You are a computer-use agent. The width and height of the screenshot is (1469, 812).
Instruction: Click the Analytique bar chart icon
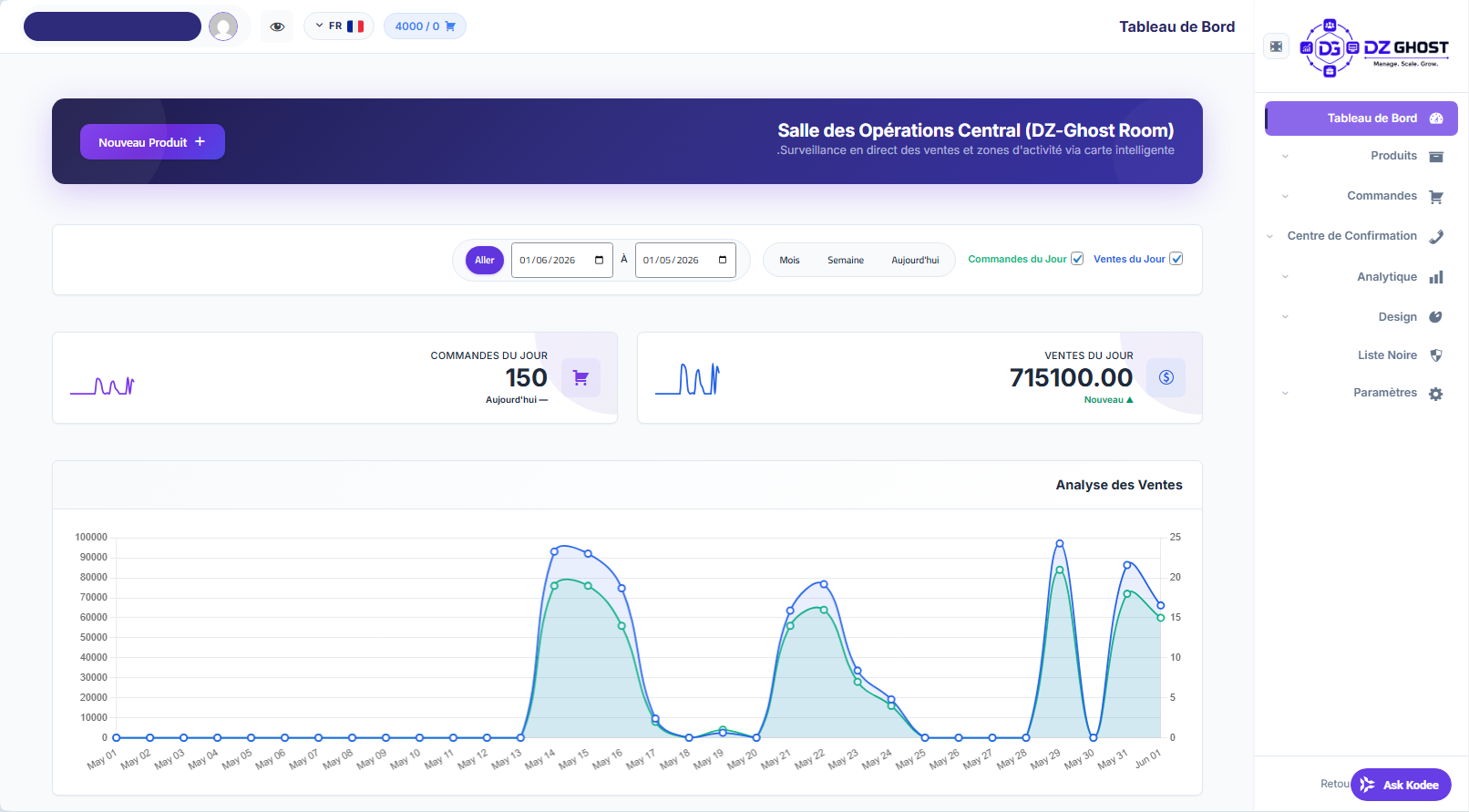pyautogui.click(x=1436, y=277)
